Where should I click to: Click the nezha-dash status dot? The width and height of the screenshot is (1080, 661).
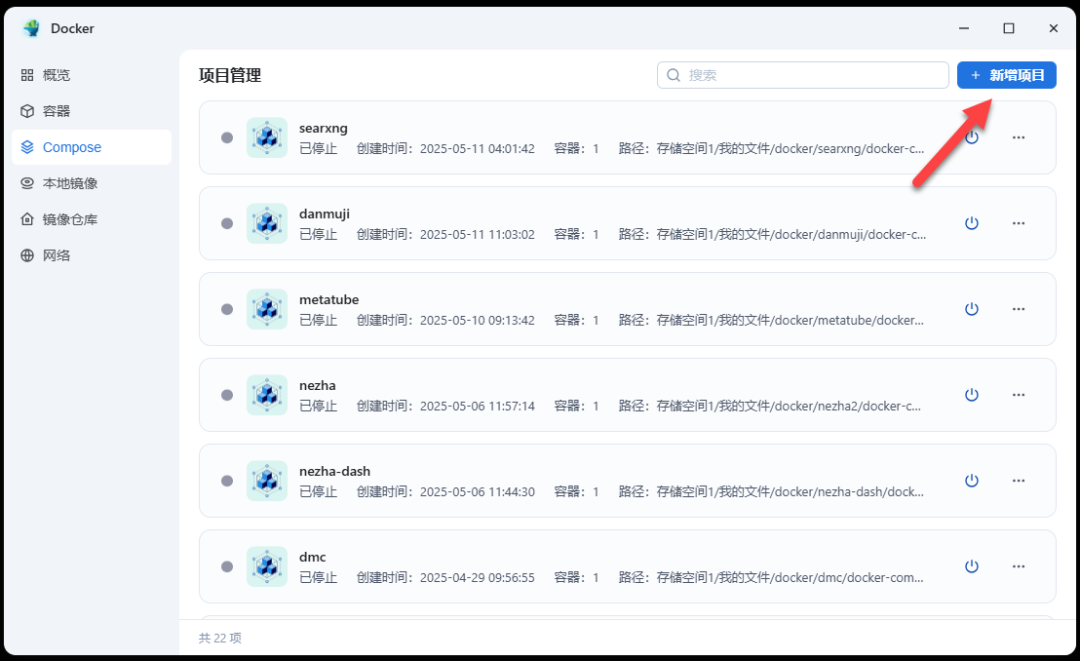[x=227, y=481]
